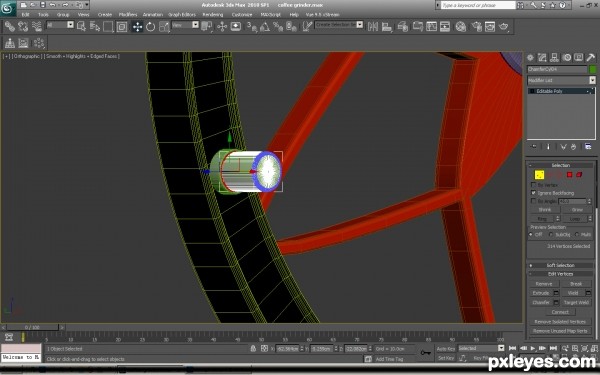Click the Select and Link tool

pyautogui.click(x=10, y=26)
